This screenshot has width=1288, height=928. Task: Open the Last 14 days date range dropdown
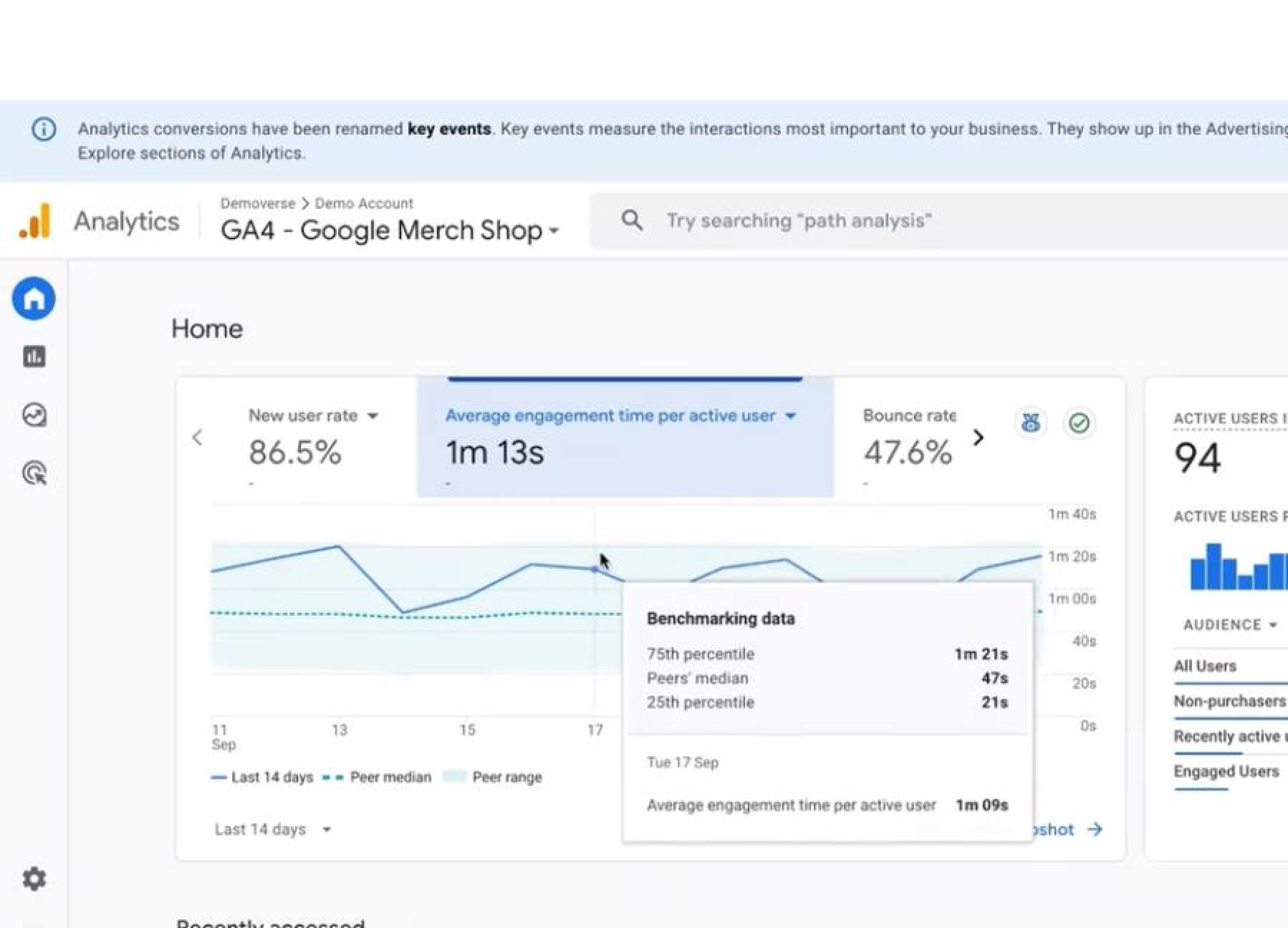coord(273,829)
